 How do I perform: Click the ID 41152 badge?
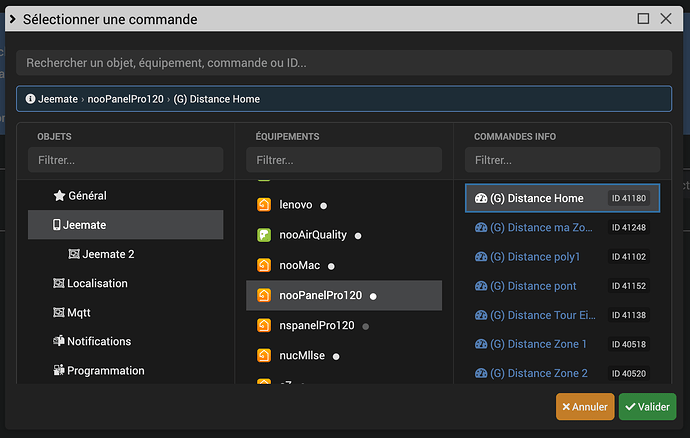pos(629,286)
